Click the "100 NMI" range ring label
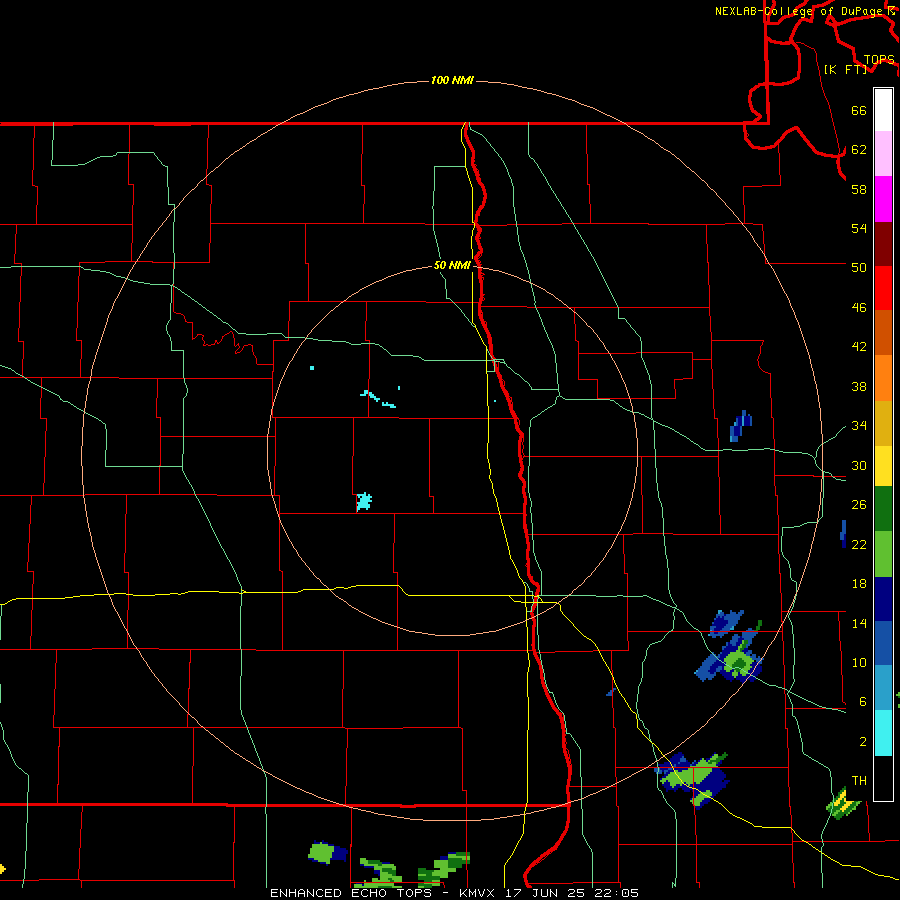 click(x=452, y=80)
